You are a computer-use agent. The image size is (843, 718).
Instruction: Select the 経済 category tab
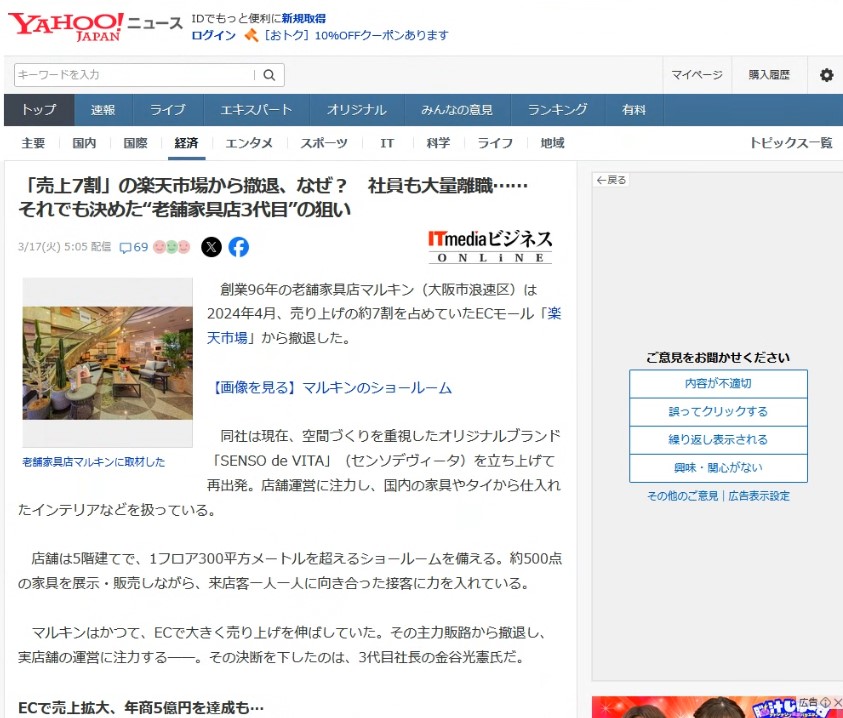tap(186, 143)
